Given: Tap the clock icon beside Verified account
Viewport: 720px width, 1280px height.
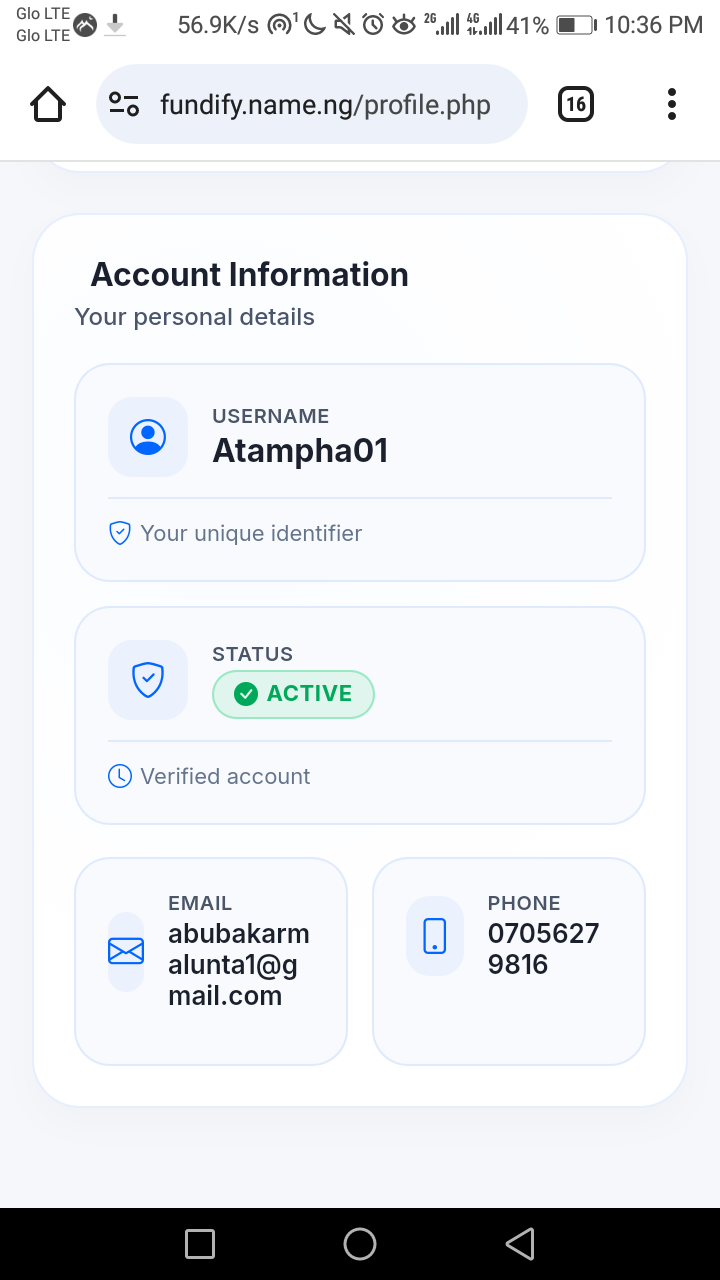Looking at the screenshot, I should point(120,776).
